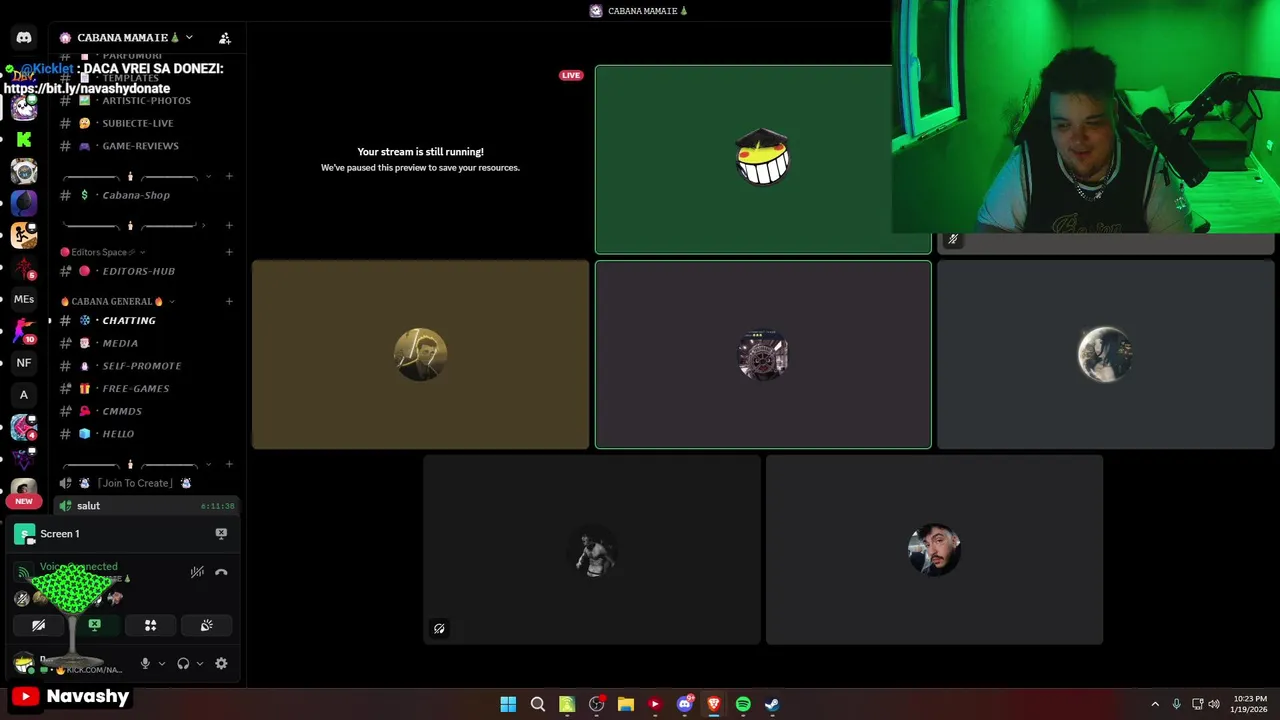
Task: Select the MEs server in sidebar
Action: [24, 299]
